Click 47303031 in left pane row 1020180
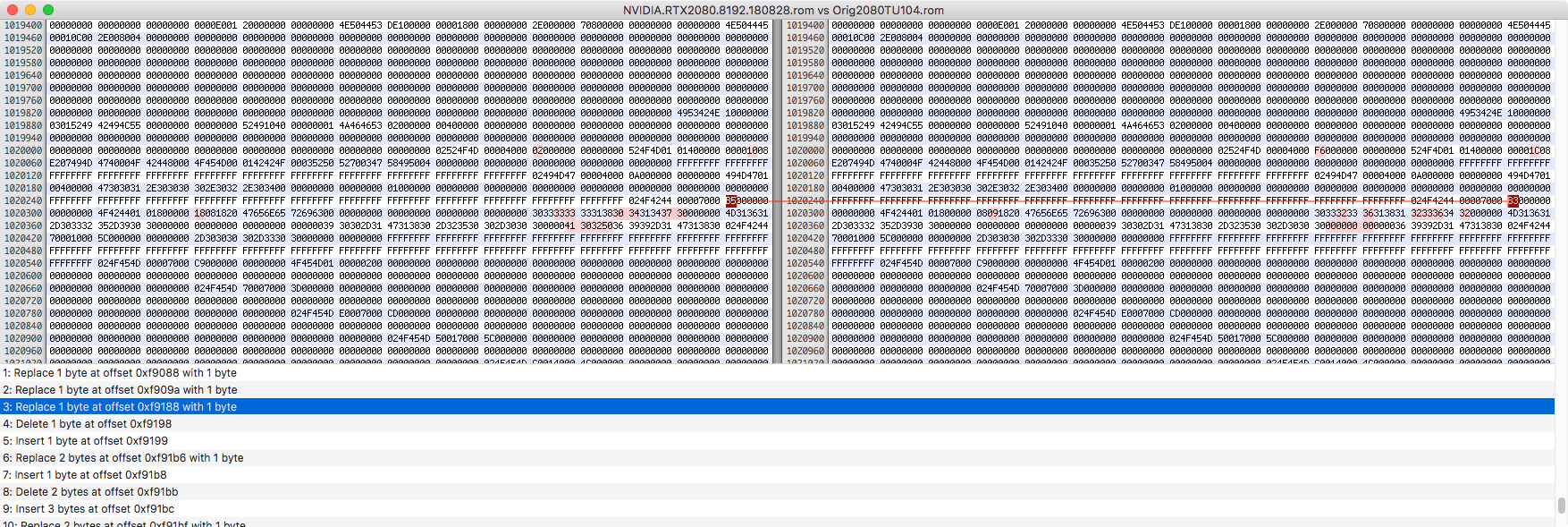 (119, 188)
